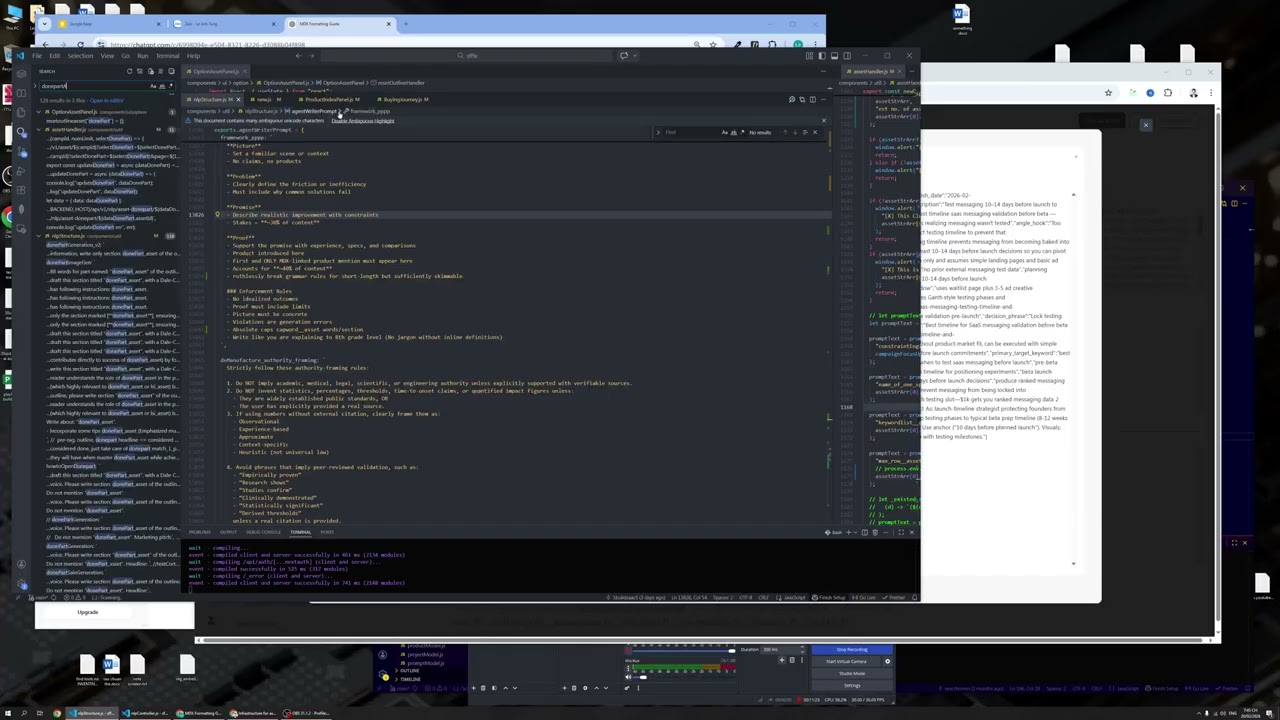Add a scene in the OBS Scenes dock
The height and width of the screenshot is (720, 1280).
(473, 688)
